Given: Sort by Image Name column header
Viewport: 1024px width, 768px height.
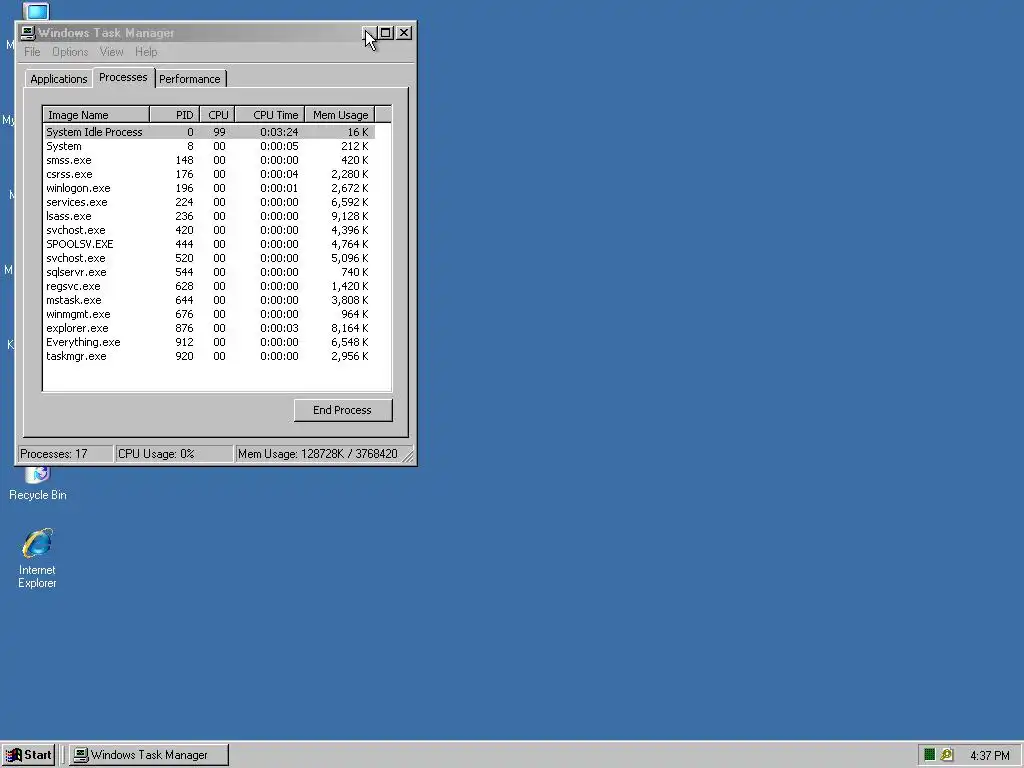Looking at the screenshot, I should point(97,115).
